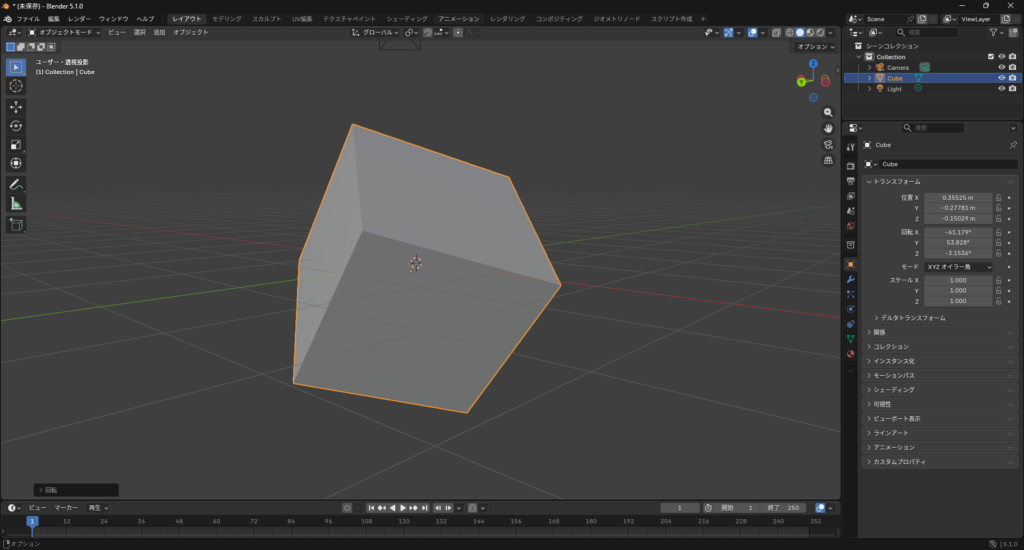Hide the Cube in outliner via eye icon
Viewport: 1024px width, 550px height.
tap(1001, 78)
